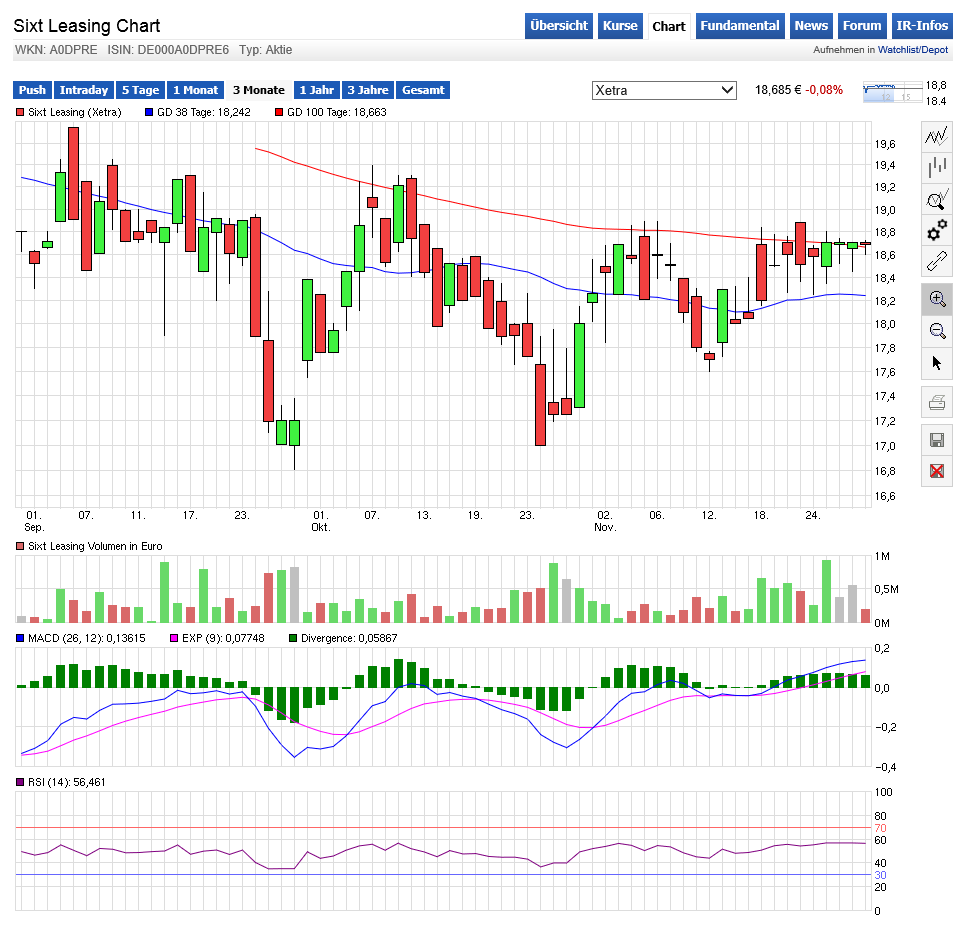Print the chart with the printer icon

pyautogui.click(x=937, y=403)
